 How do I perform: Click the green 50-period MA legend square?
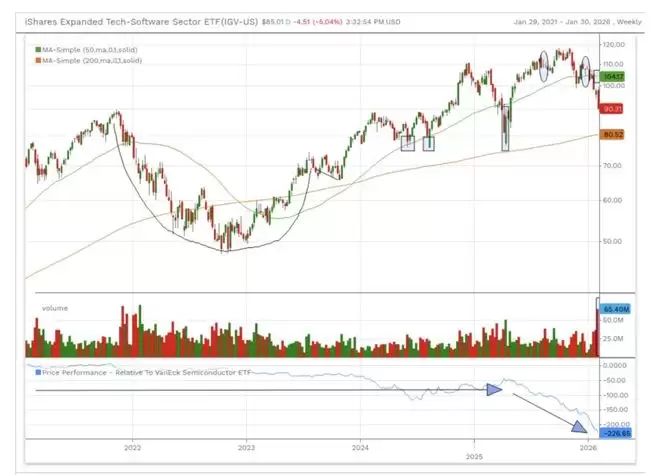37,48
